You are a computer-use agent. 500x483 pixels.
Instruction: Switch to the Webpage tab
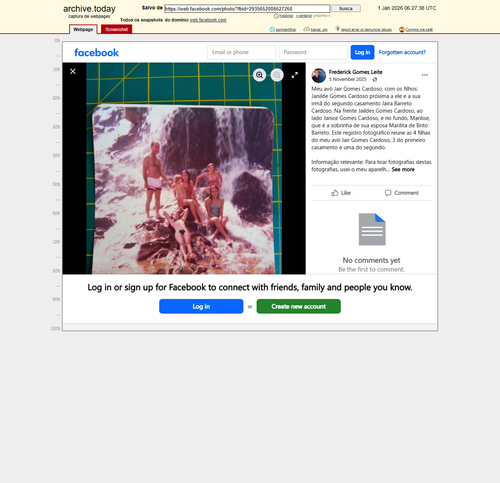[83, 29]
